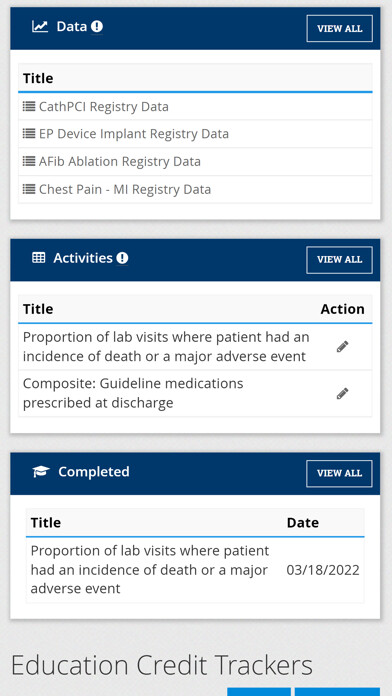The height and width of the screenshot is (696, 392).
Task: Open EP Device Implant Registry Data
Action: tap(134, 134)
